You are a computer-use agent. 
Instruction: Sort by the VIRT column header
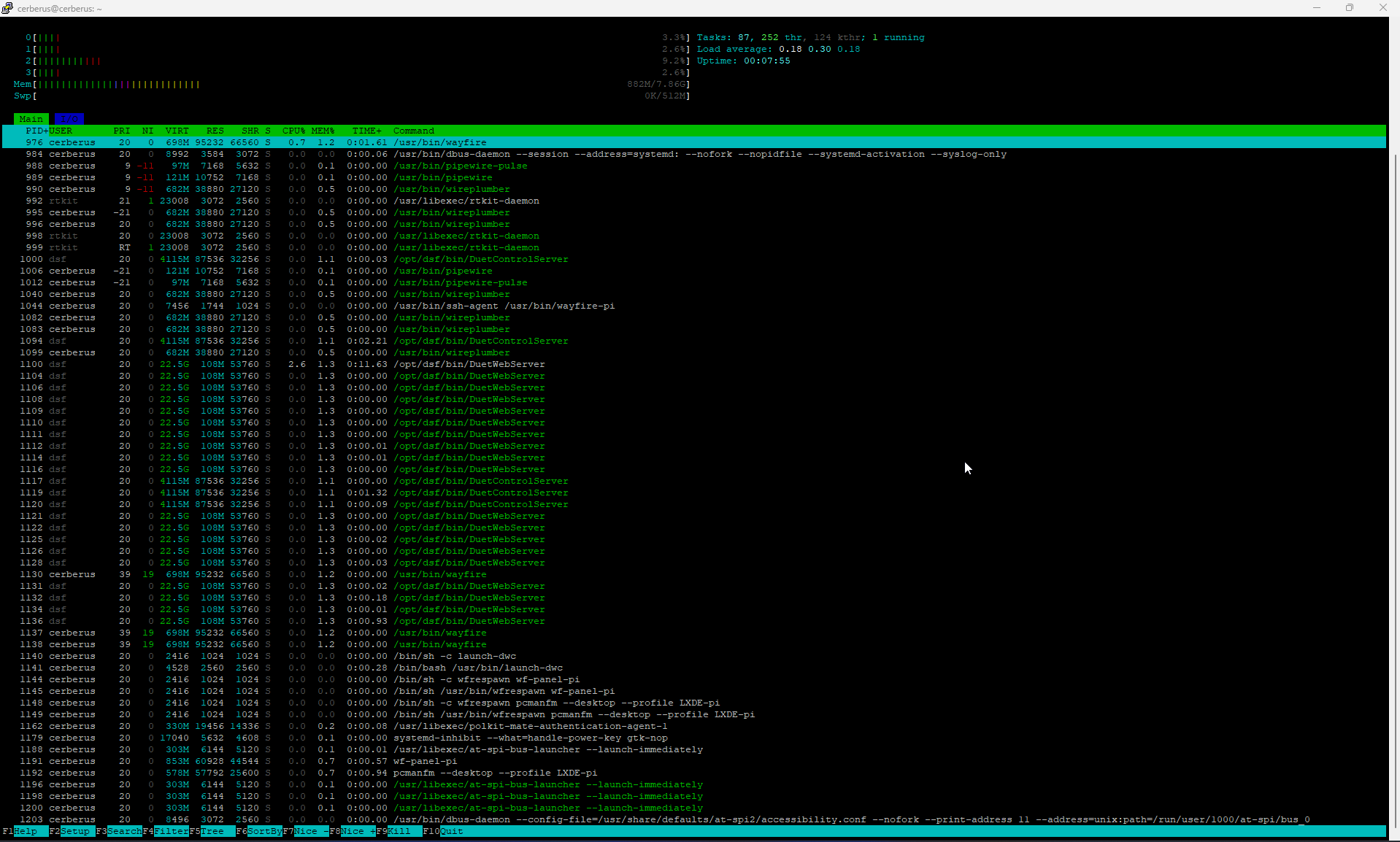tap(177, 131)
